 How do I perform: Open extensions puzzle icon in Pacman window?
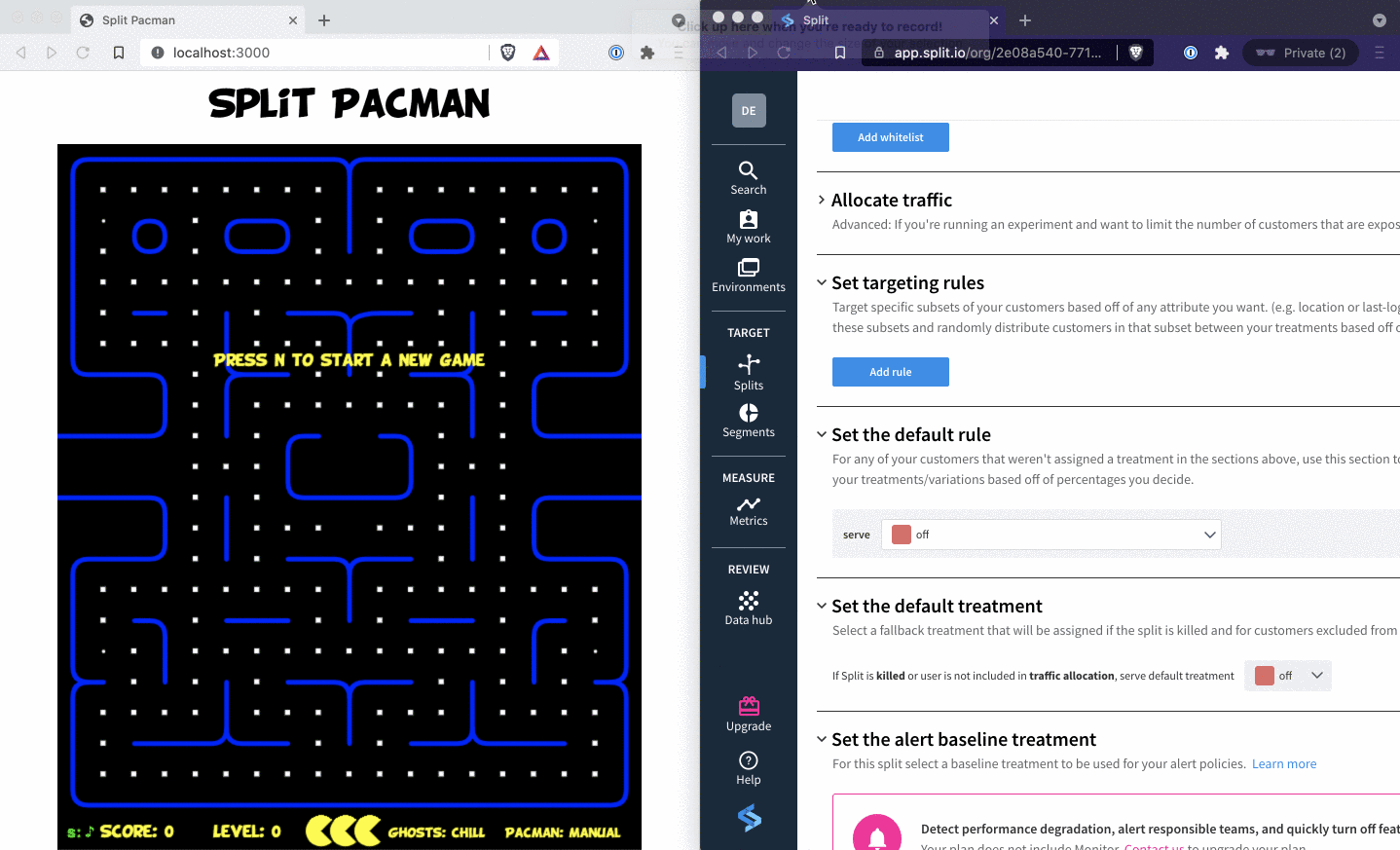pos(647,53)
